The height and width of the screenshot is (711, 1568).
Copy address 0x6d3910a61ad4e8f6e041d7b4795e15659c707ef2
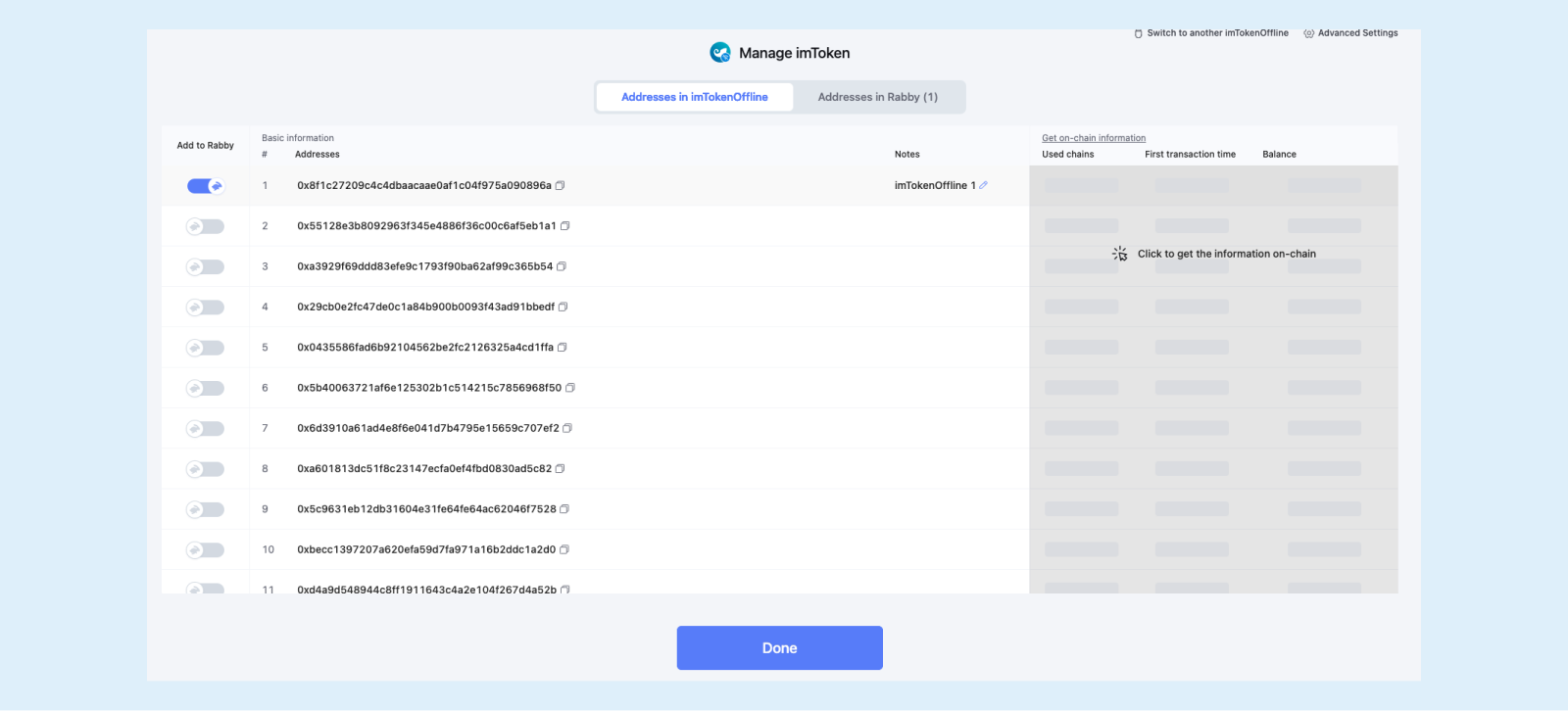567,428
